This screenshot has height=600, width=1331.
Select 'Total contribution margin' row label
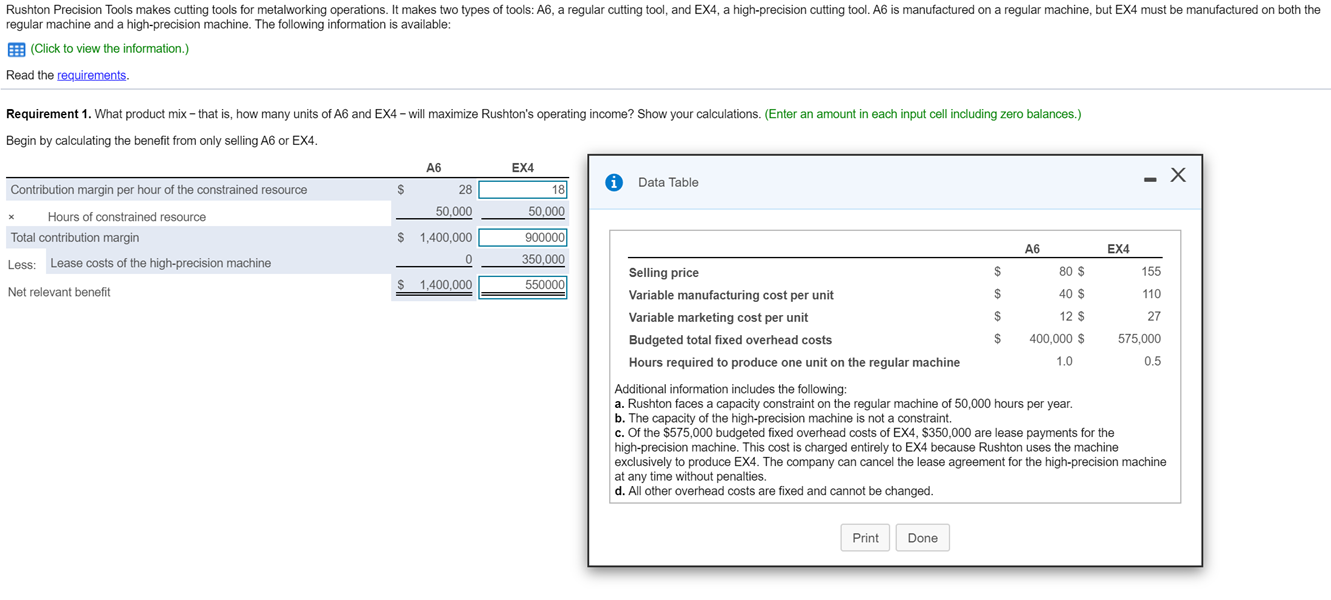(75, 238)
